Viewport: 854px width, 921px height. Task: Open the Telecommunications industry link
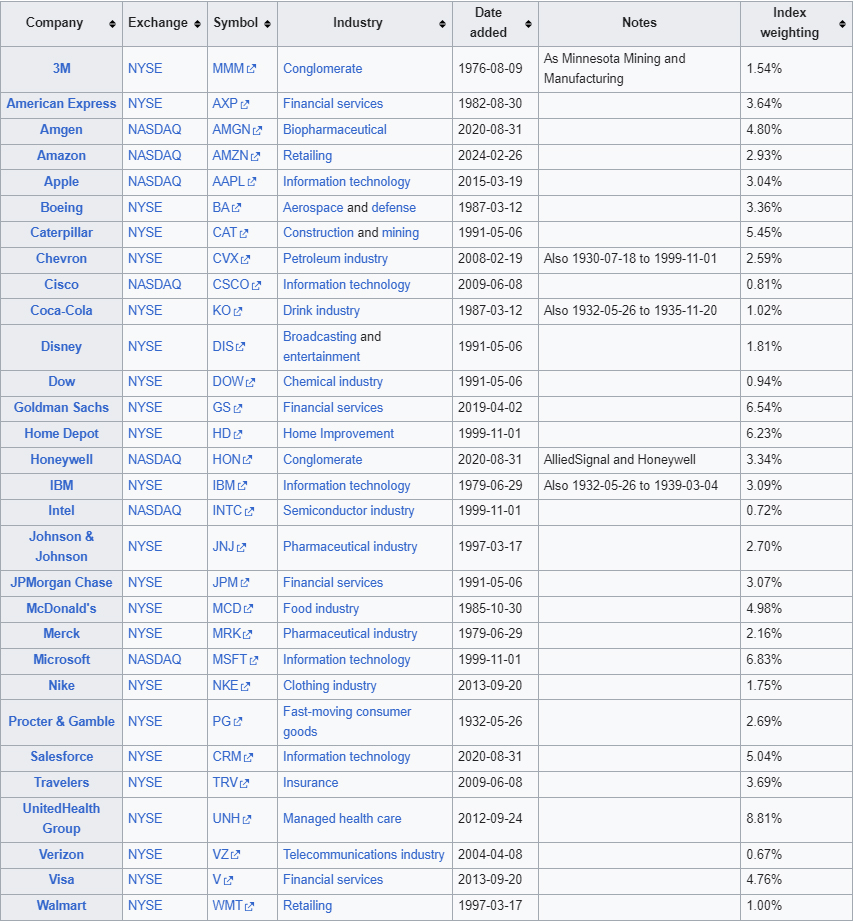[364, 855]
